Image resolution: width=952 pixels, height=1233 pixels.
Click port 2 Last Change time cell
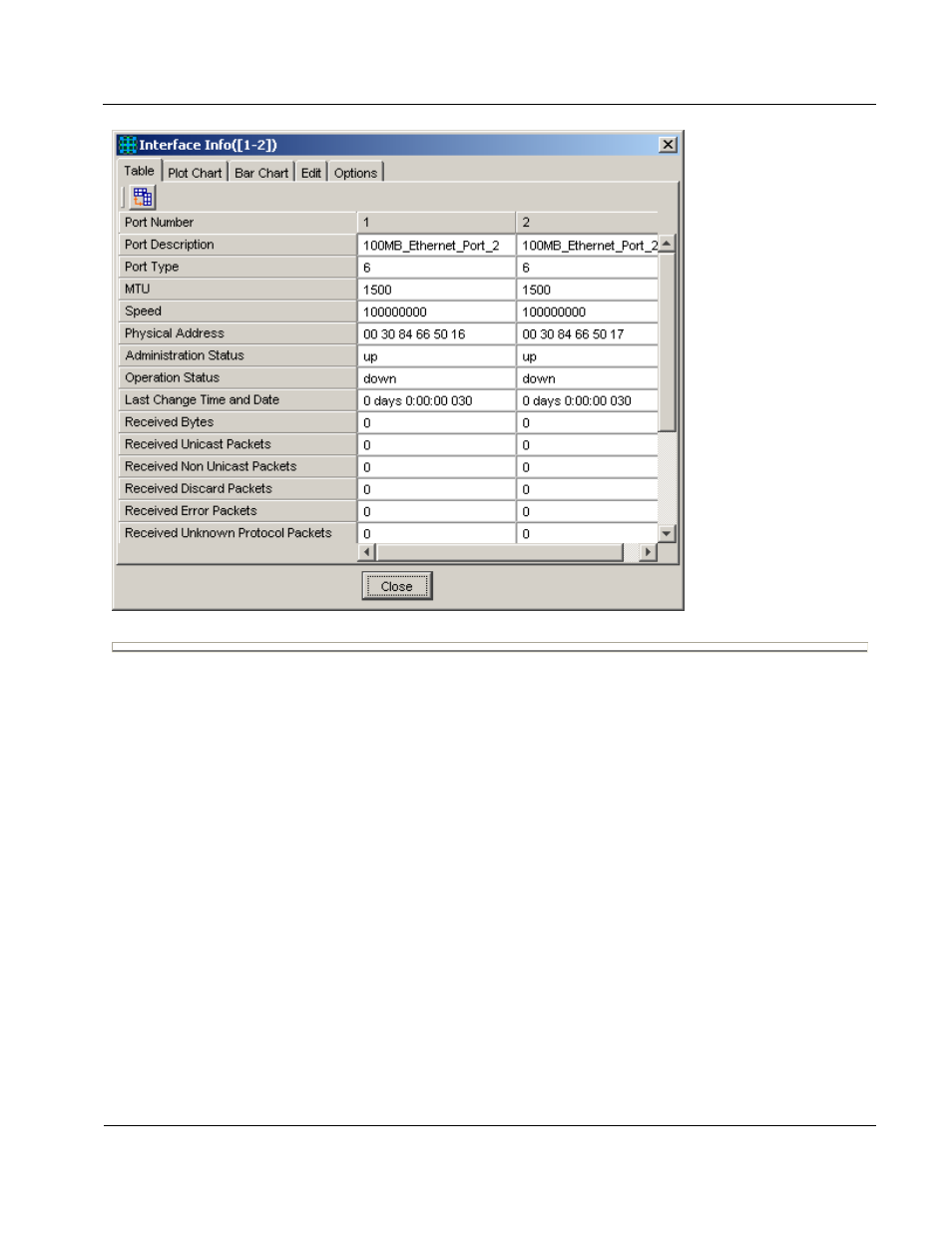click(587, 400)
